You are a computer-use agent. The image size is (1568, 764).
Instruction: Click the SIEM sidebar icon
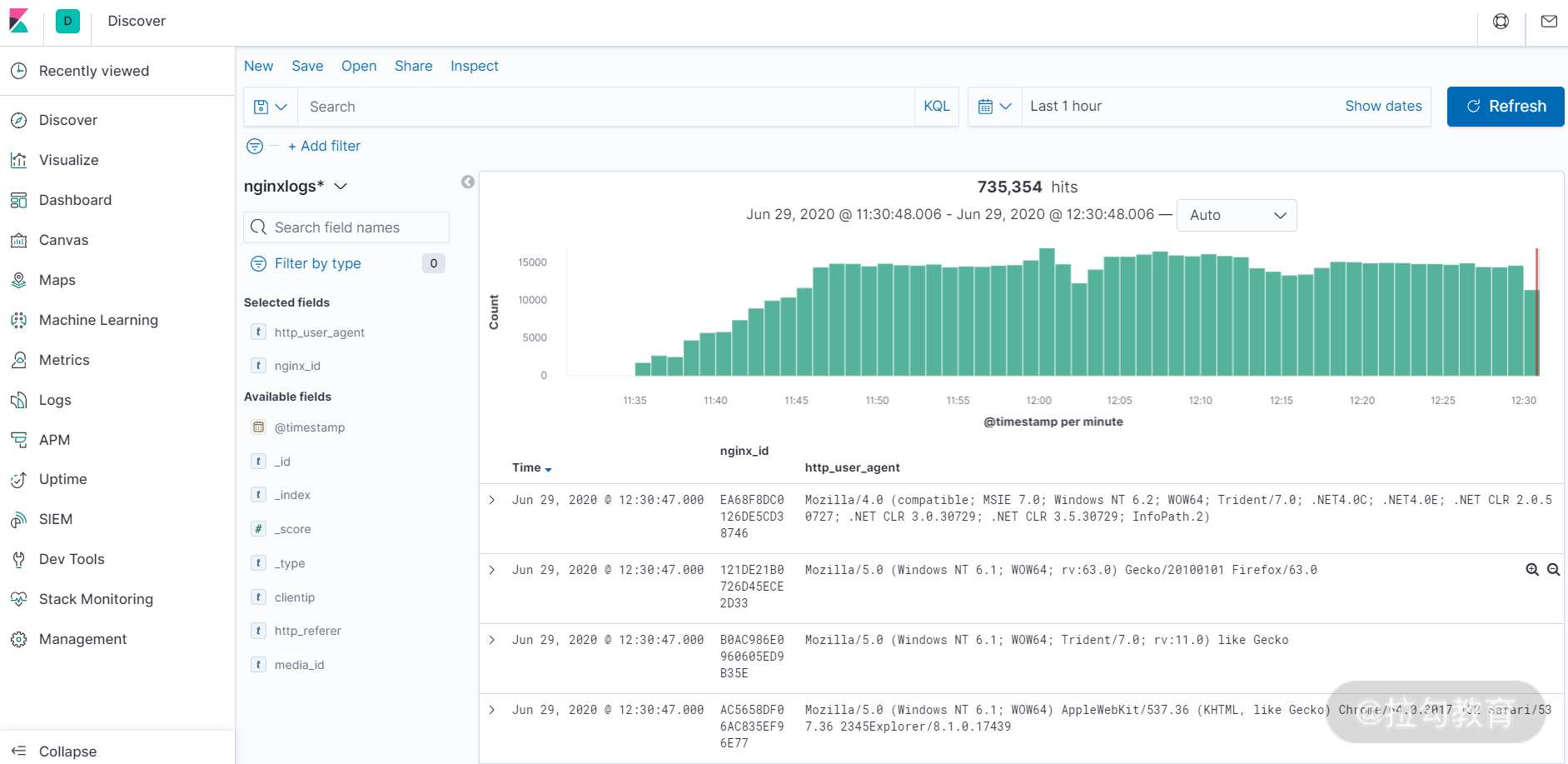tap(19, 519)
